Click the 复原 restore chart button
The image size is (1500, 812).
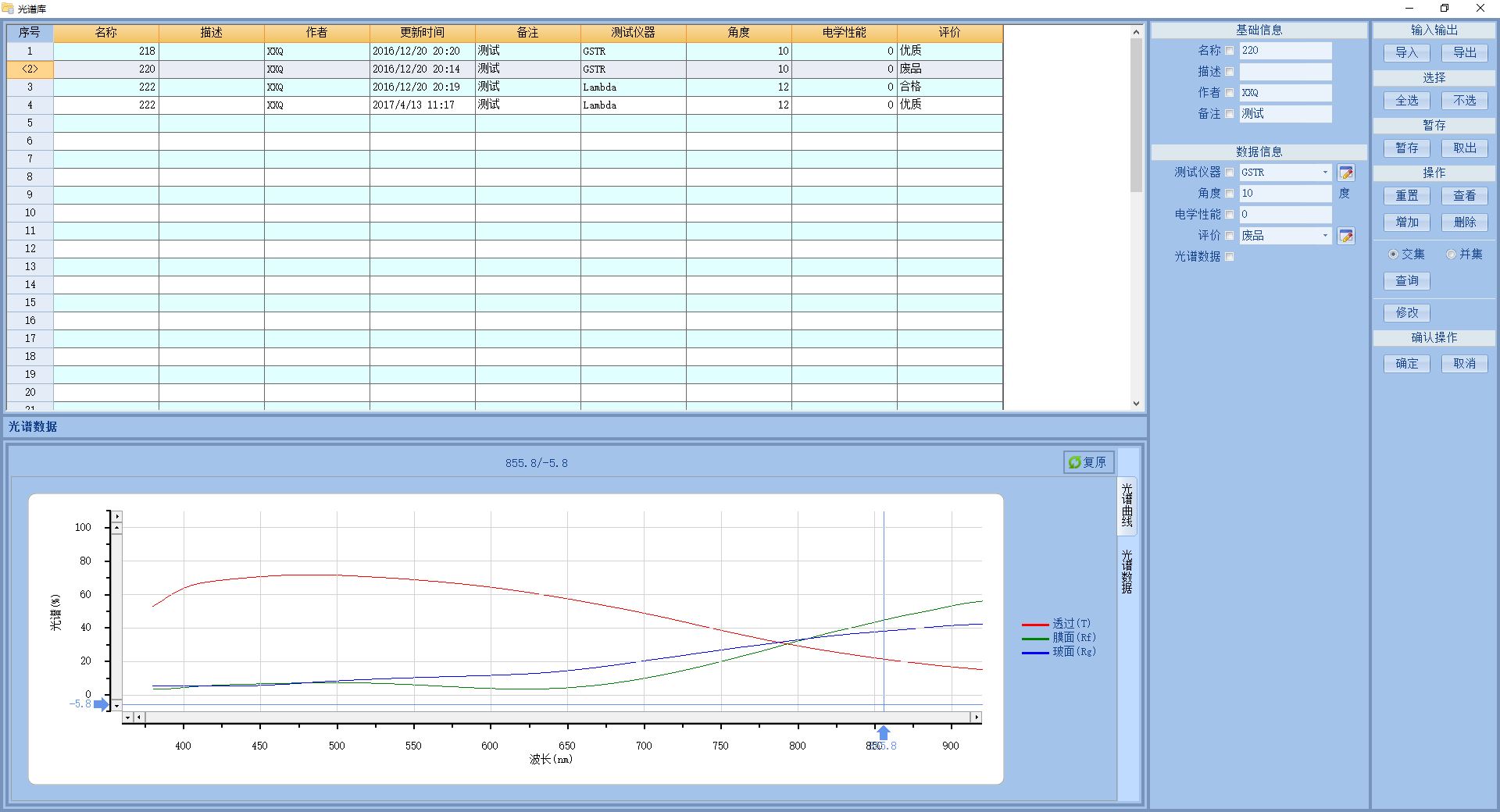point(1088,462)
